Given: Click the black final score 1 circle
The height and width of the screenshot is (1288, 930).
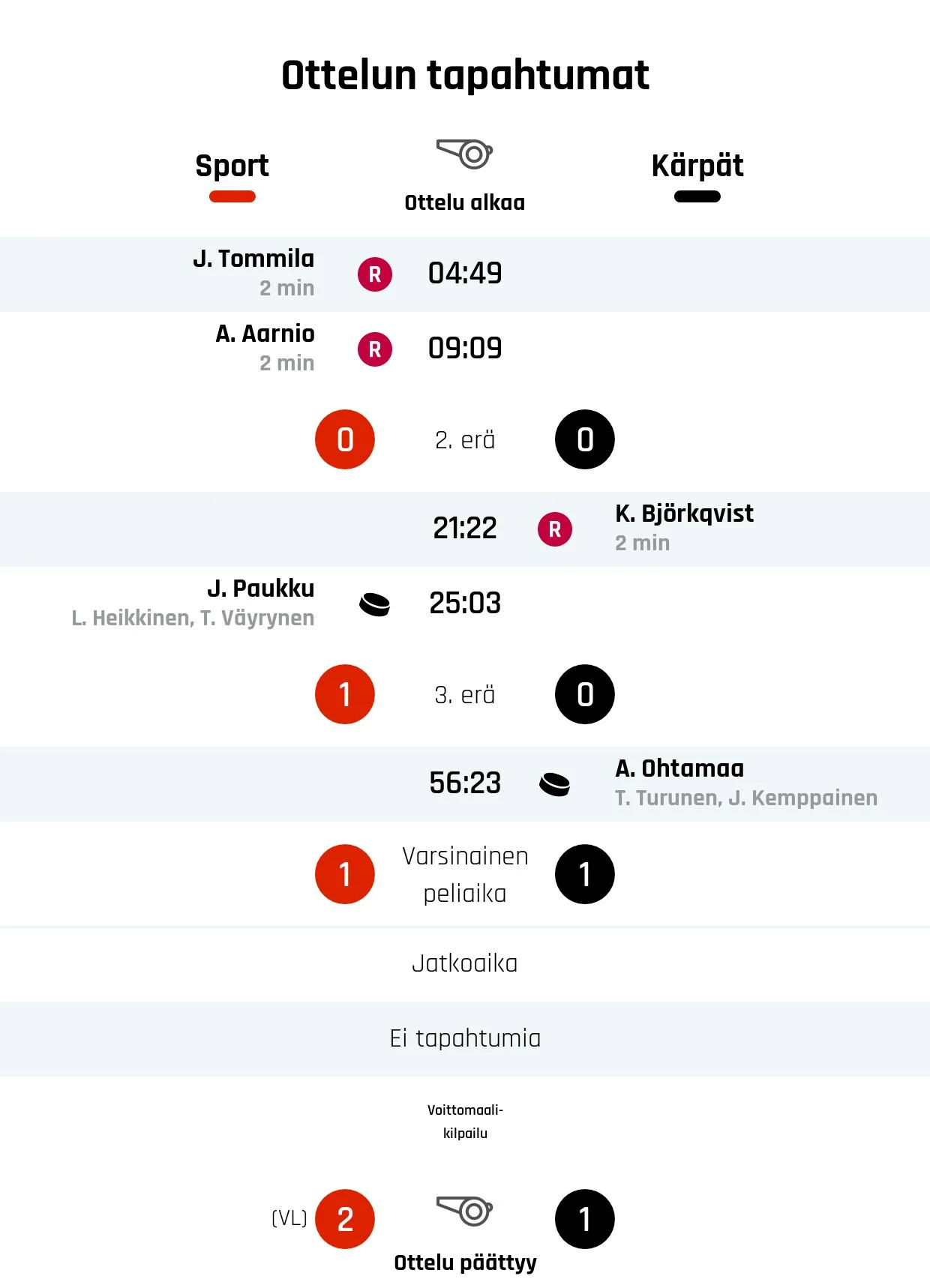Looking at the screenshot, I should pos(585,1219).
